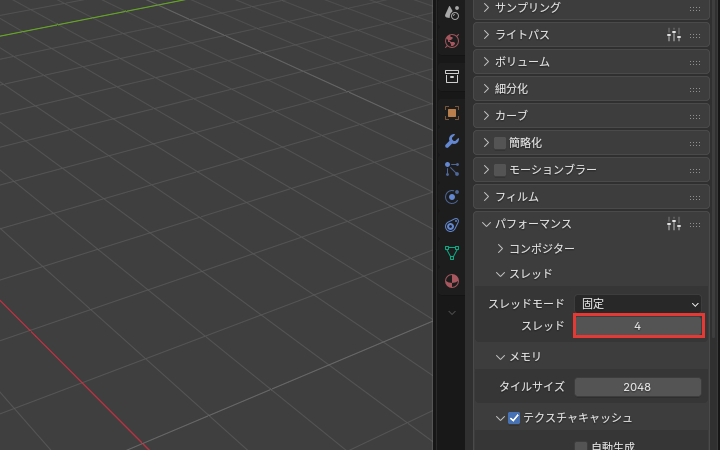Expand the ボリューム panel
The width and height of the screenshot is (720, 450).
coord(486,62)
